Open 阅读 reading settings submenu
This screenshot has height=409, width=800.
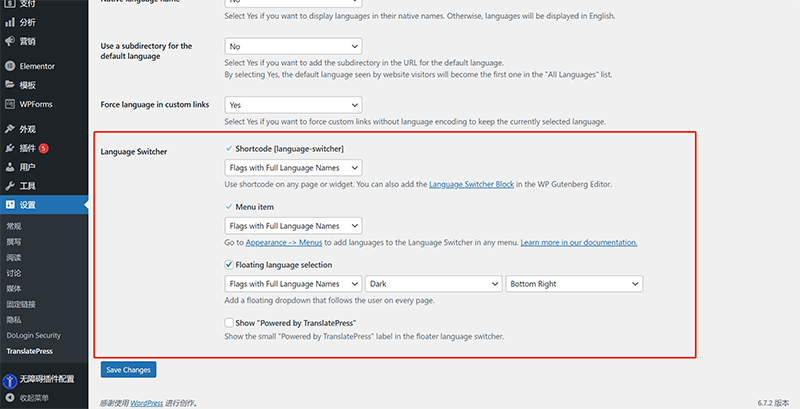[x=14, y=258]
